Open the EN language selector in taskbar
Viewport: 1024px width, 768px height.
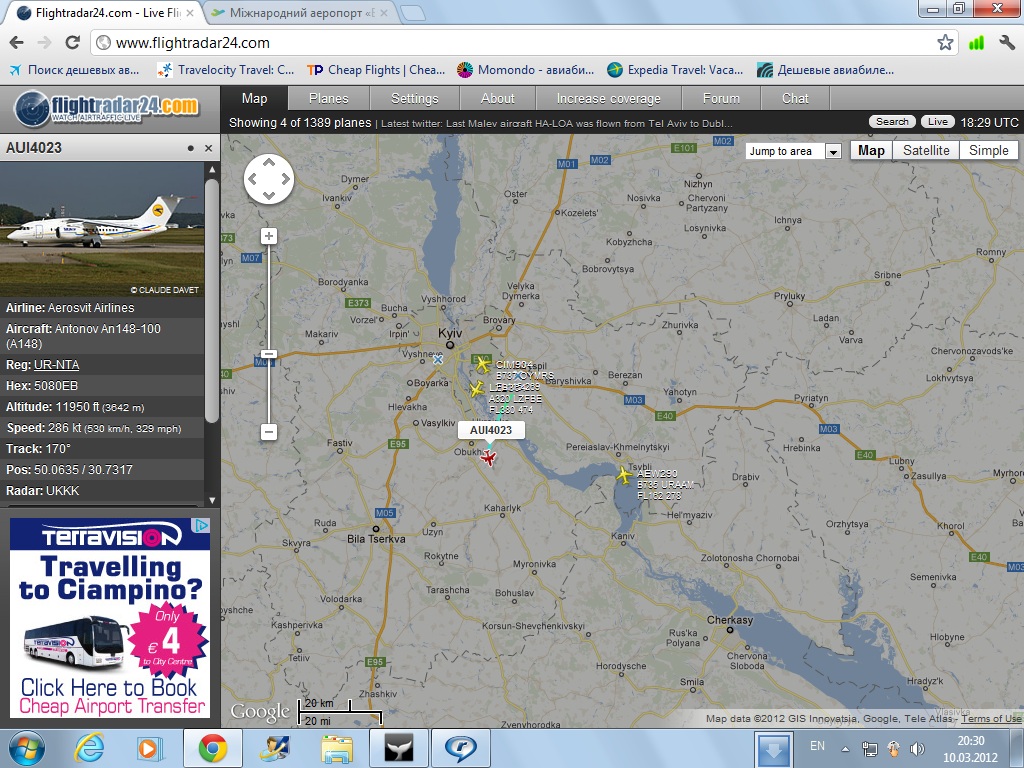click(817, 746)
